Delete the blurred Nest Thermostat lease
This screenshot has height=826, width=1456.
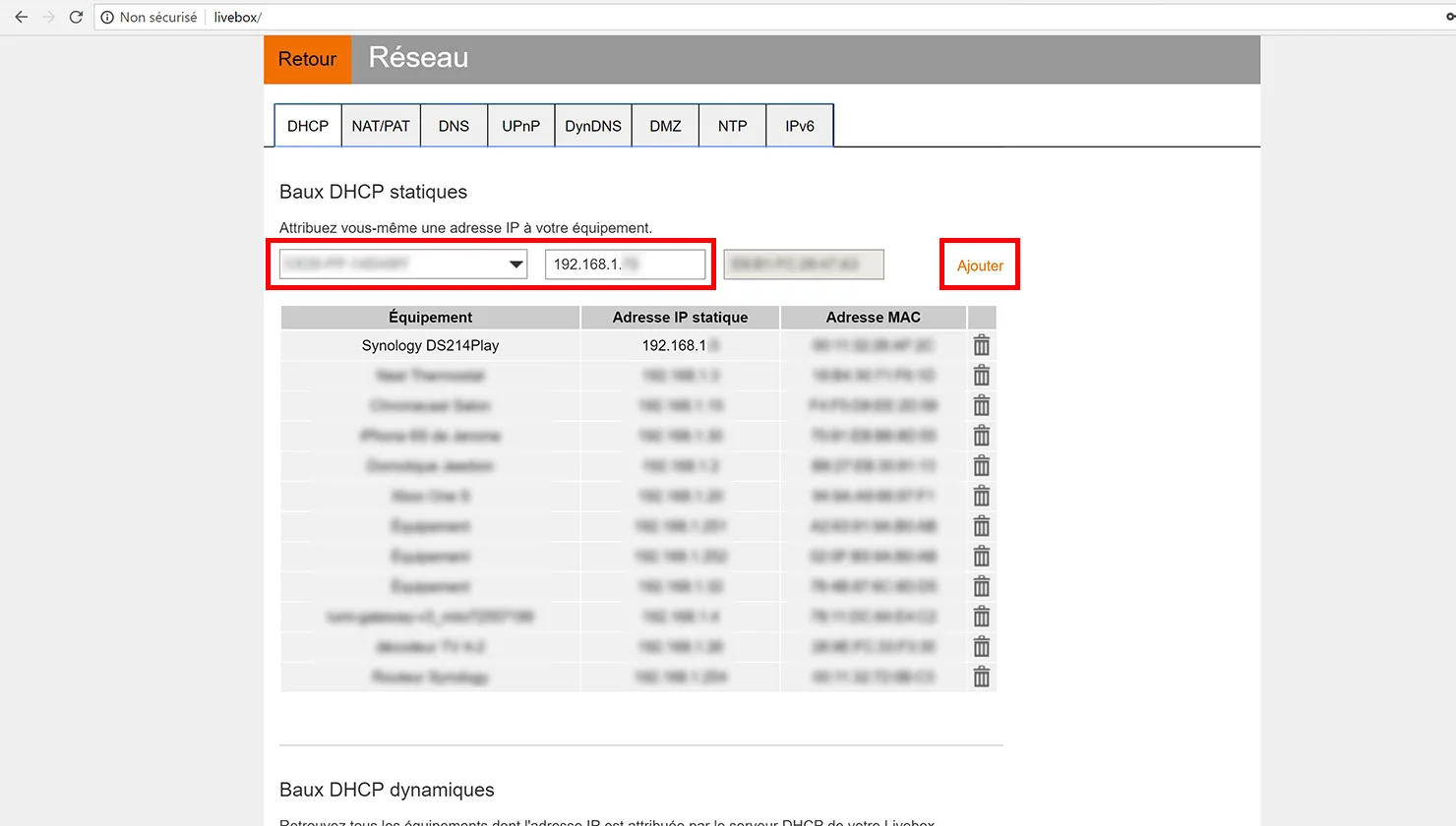pyautogui.click(x=981, y=376)
